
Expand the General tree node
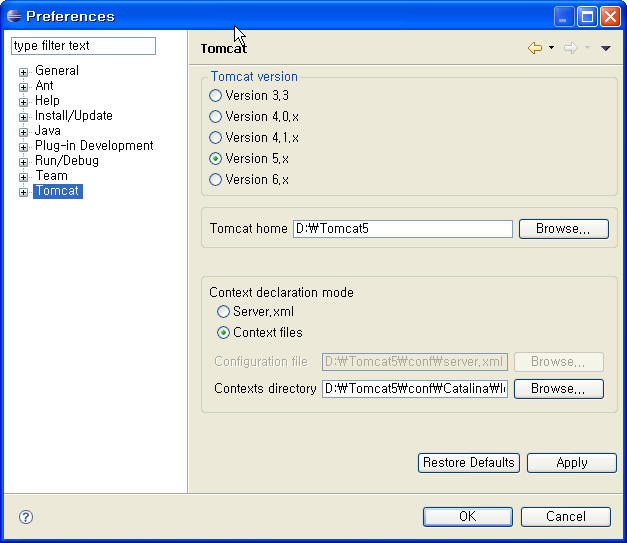point(23,72)
